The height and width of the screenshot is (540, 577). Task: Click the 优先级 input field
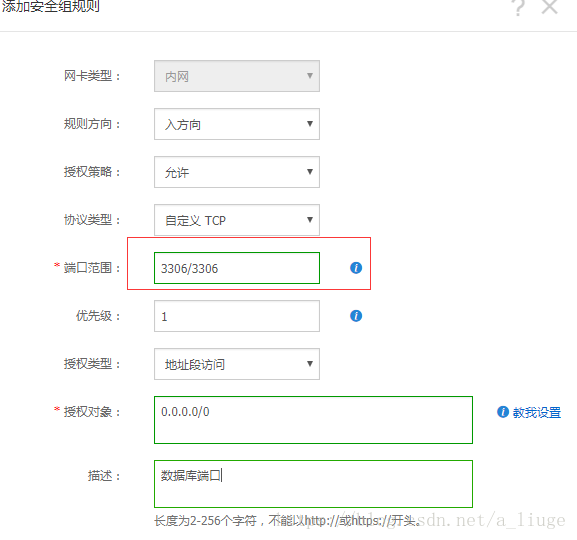click(x=237, y=316)
